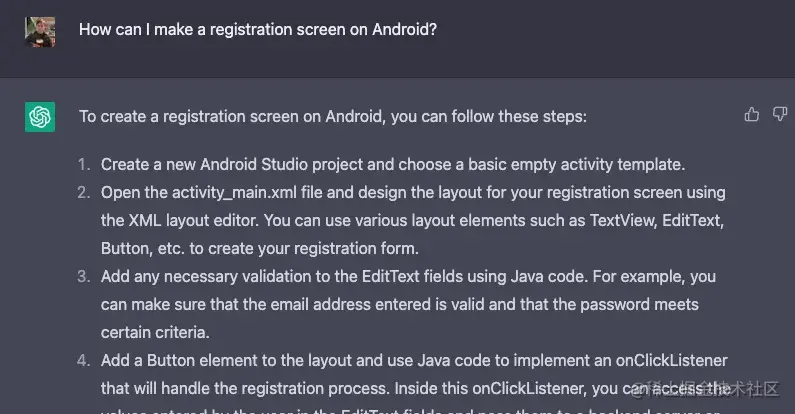Click the line "that will handle the registration process"
The image size is (795, 414).
point(416,389)
